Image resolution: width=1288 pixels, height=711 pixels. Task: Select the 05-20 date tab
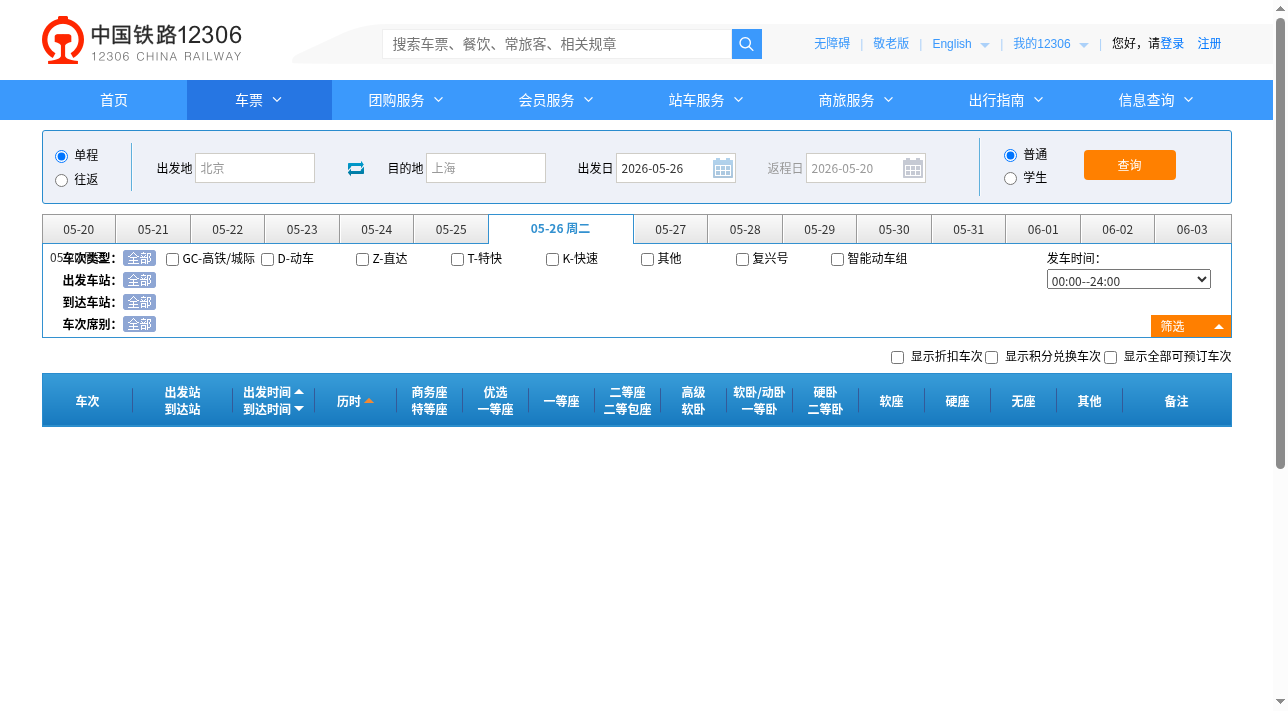pos(79,229)
